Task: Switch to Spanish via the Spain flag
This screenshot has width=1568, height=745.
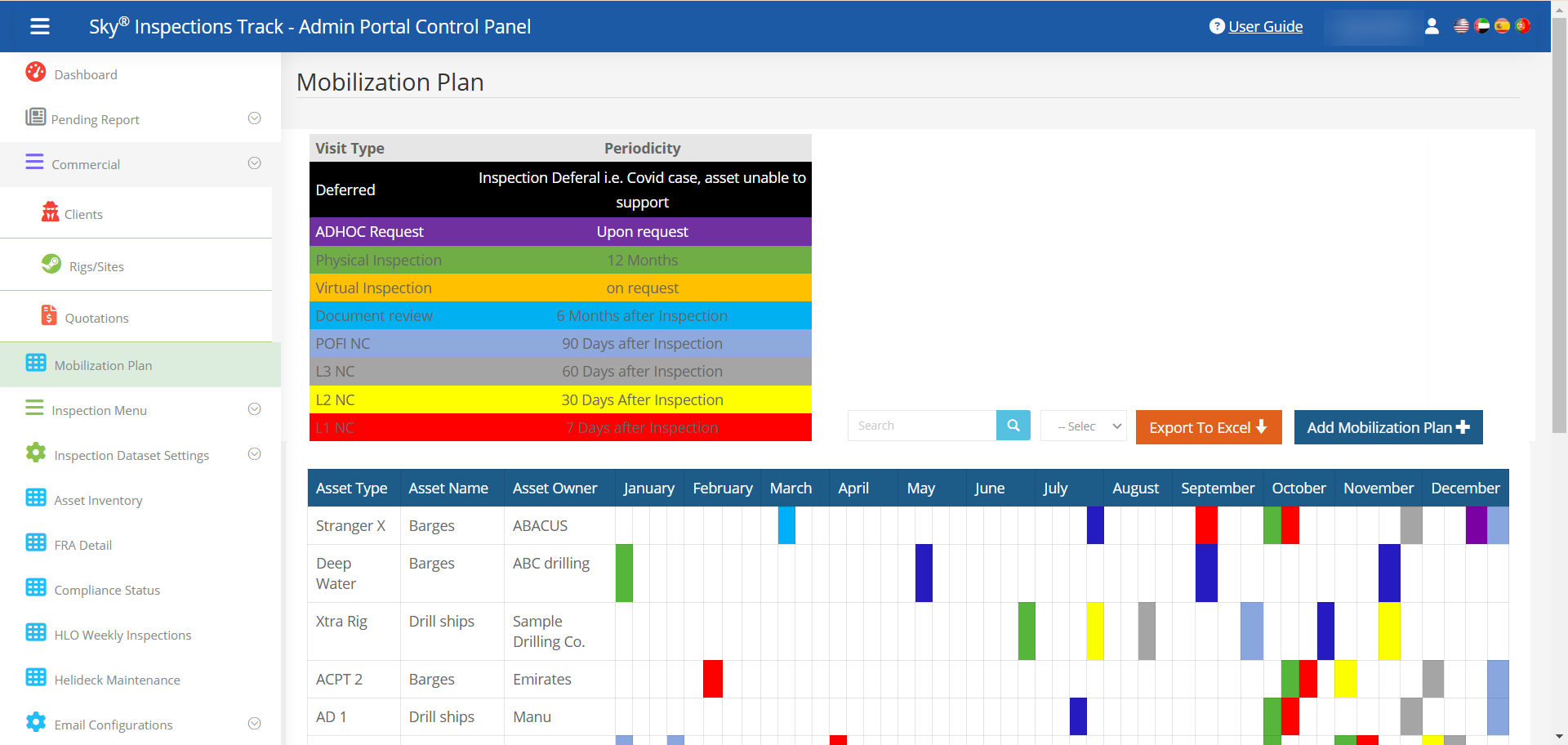Action: [x=1503, y=26]
